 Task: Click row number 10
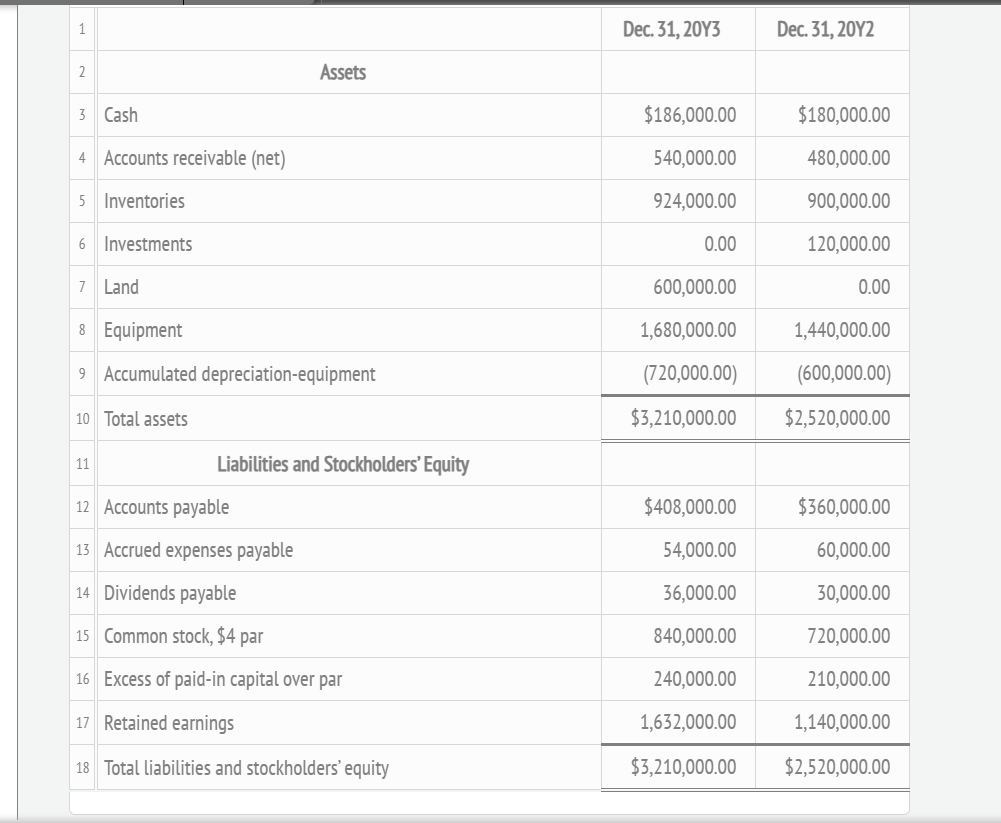(x=82, y=419)
